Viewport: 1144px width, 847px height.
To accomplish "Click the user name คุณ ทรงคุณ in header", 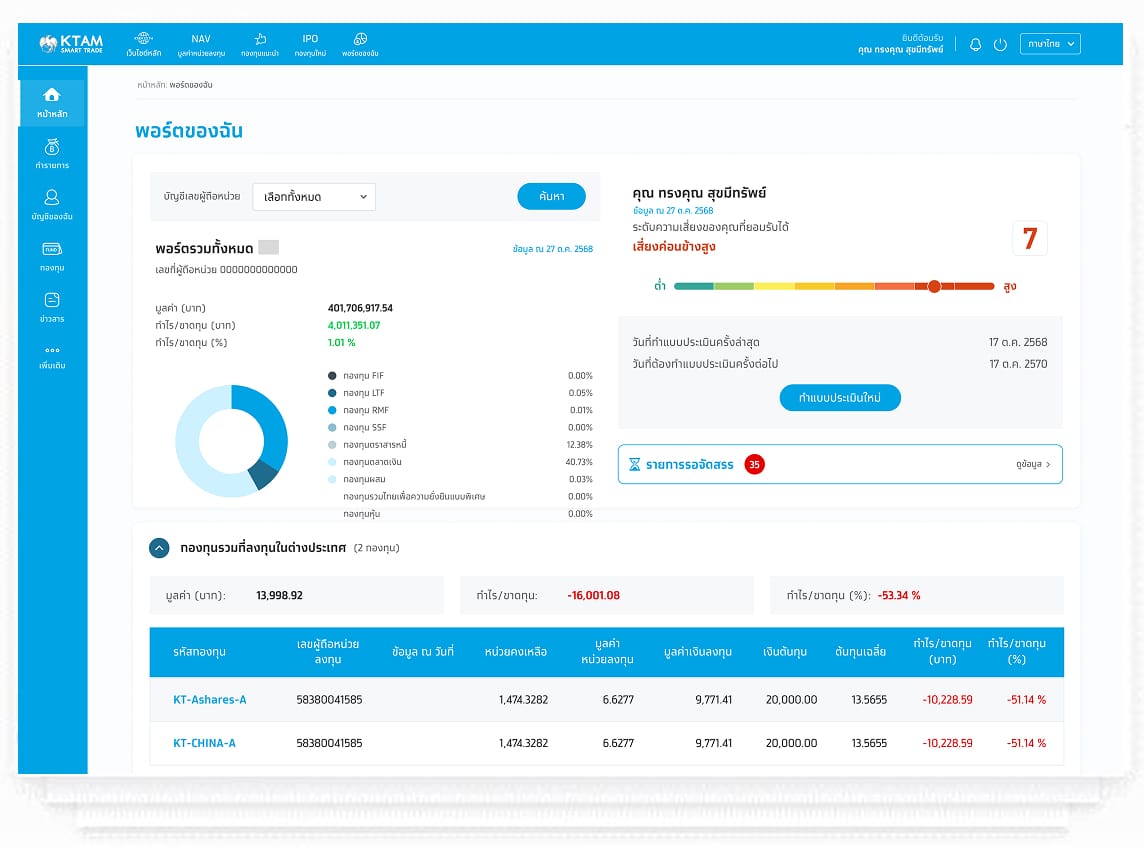I will tap(900, 50).
